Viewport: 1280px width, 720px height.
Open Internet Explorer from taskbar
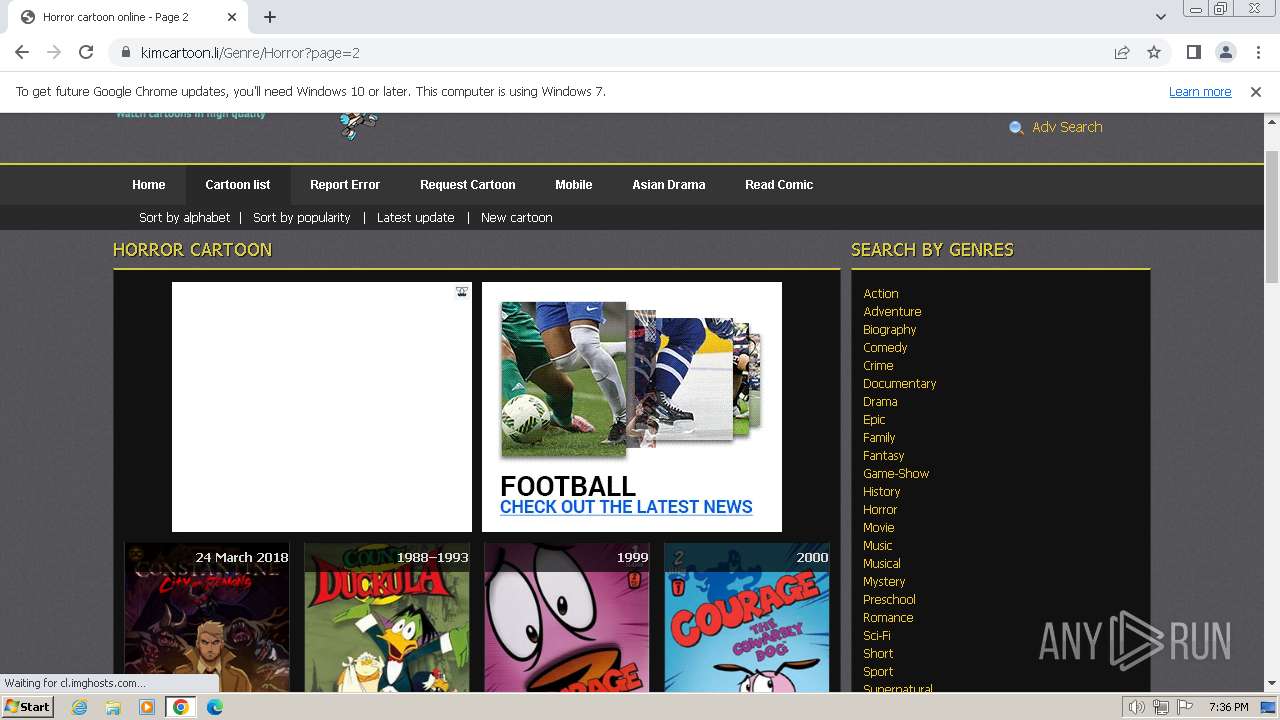click(80, 707)
